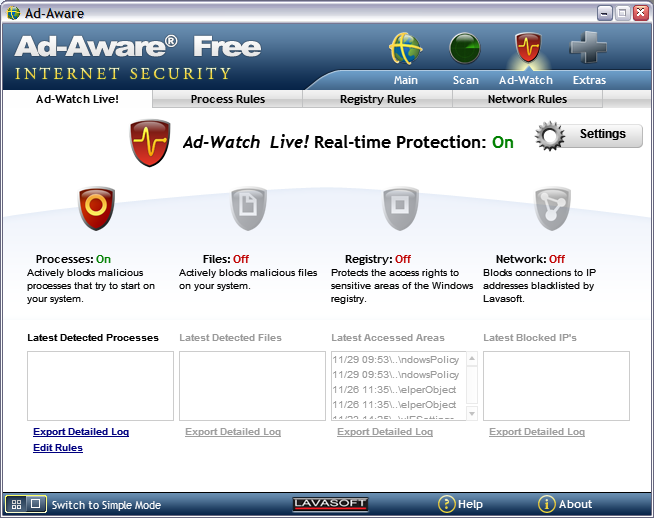Close the Ad-Aware window

pos(640,13)
